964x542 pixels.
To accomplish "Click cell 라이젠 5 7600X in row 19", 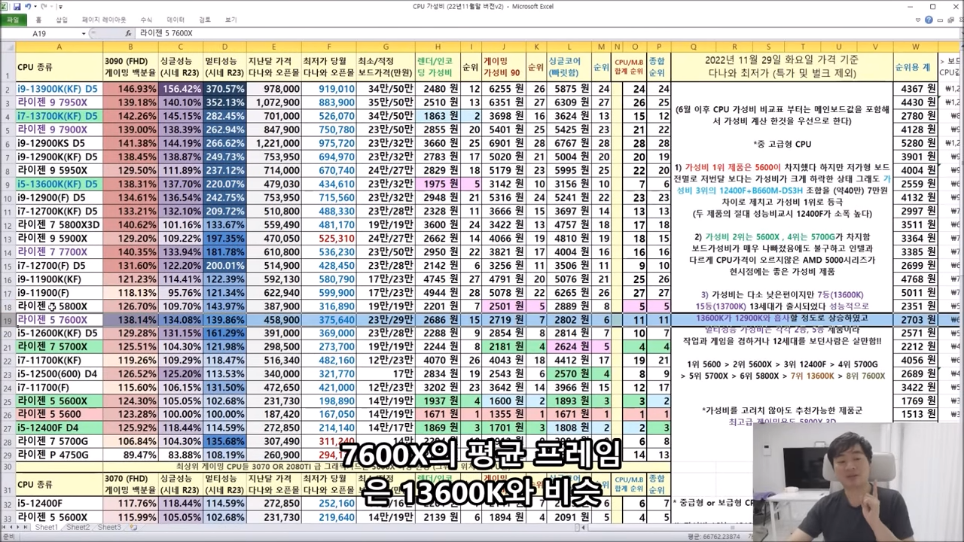I will coord(59,320).
